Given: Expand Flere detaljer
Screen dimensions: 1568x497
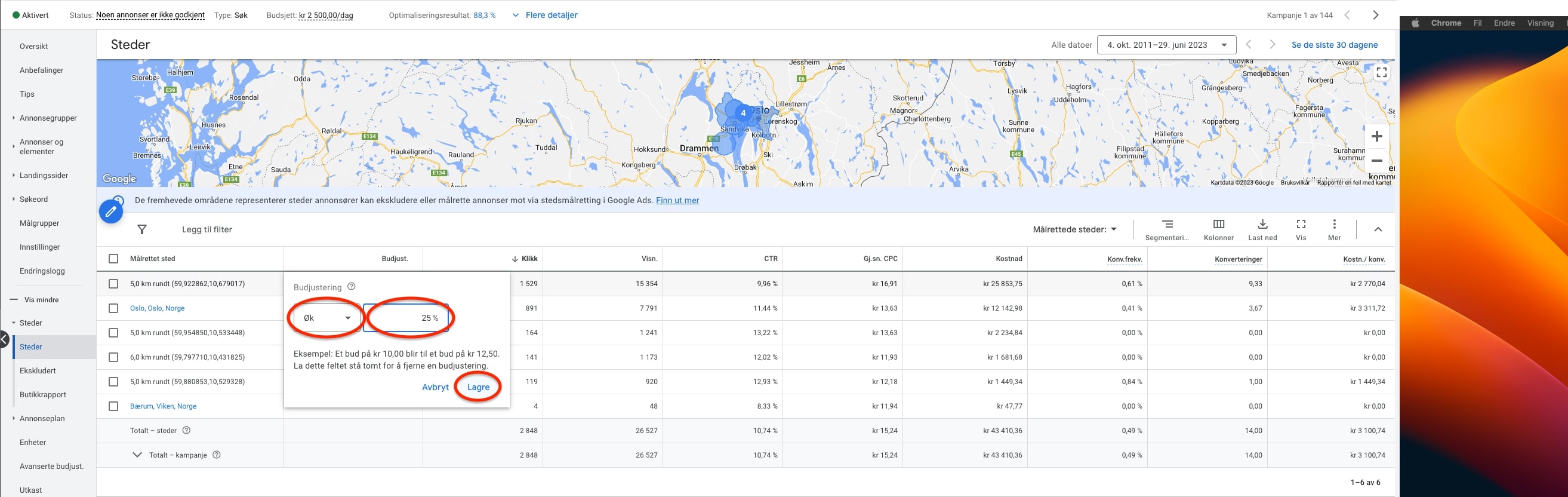Looking at the screenshot, I should point(545,15).
